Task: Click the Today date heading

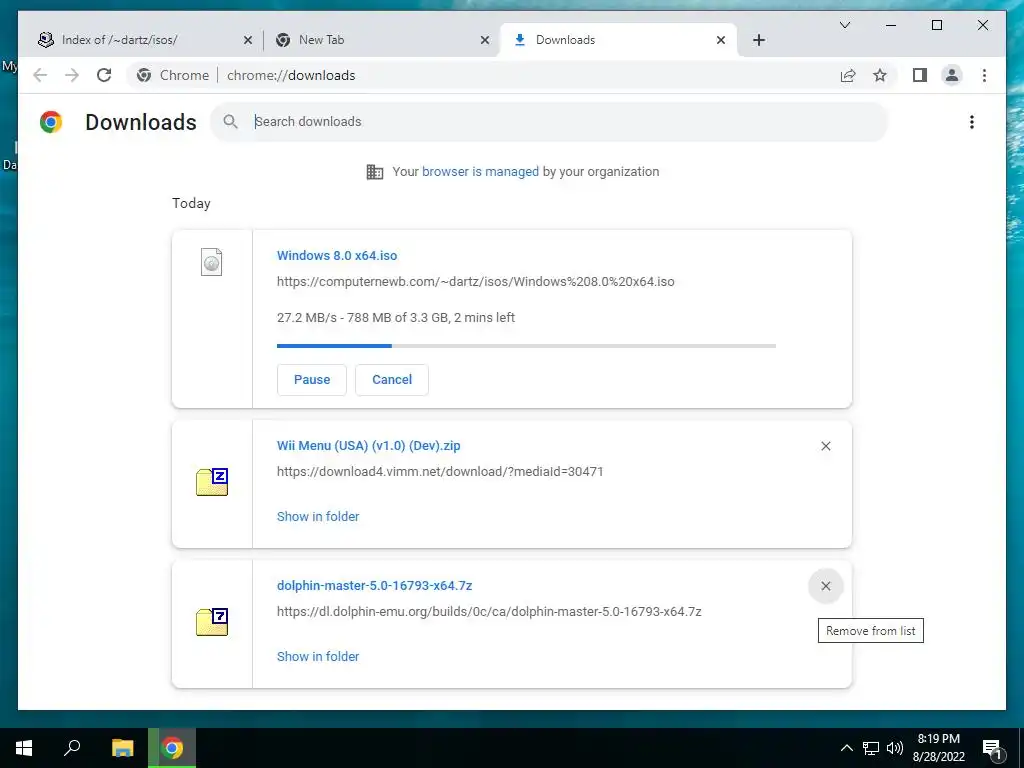Action: 191,203
